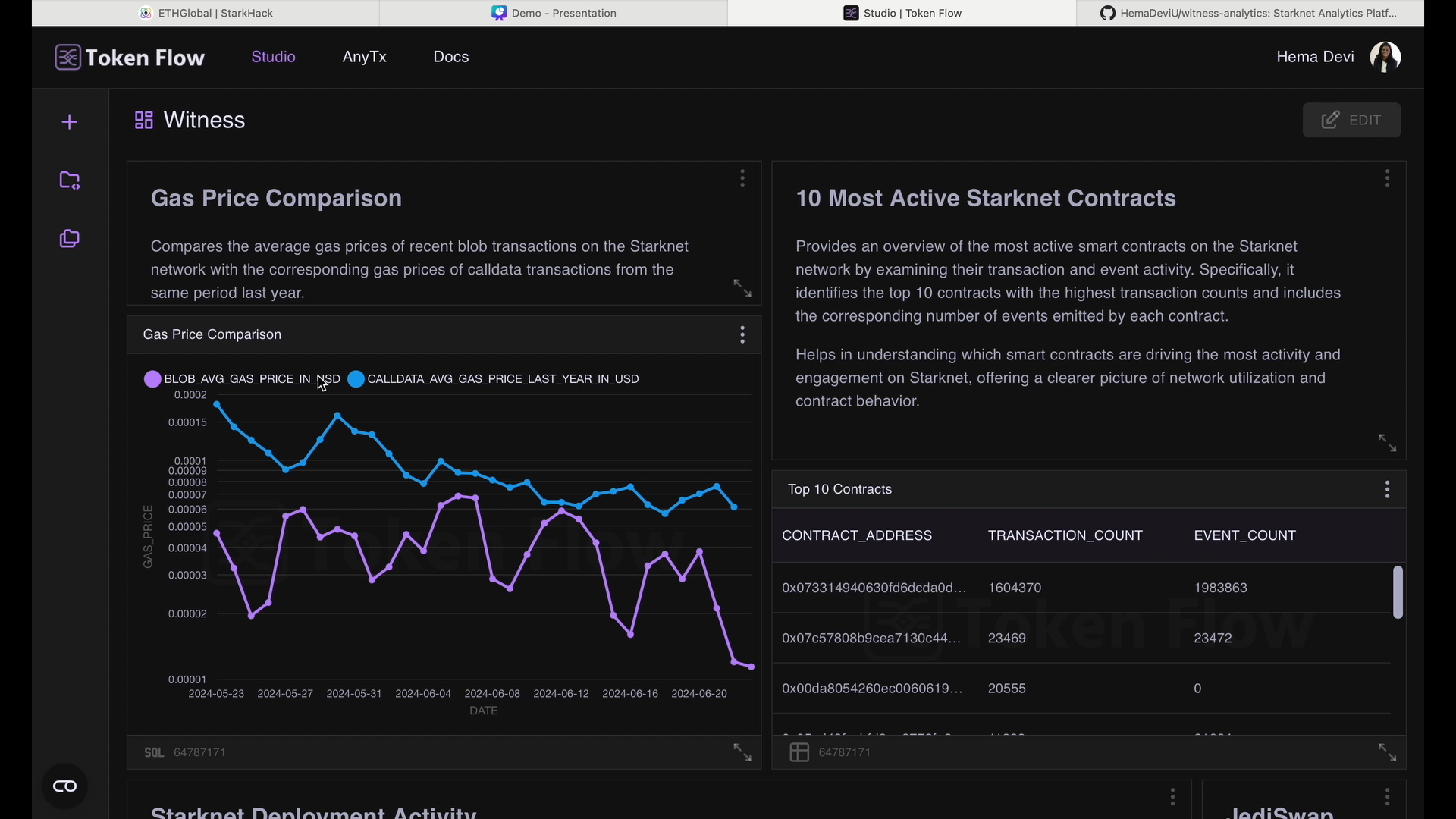The image size is (1456, 819).
Task: Go to the Studio nav item
Action: point(273,57)
